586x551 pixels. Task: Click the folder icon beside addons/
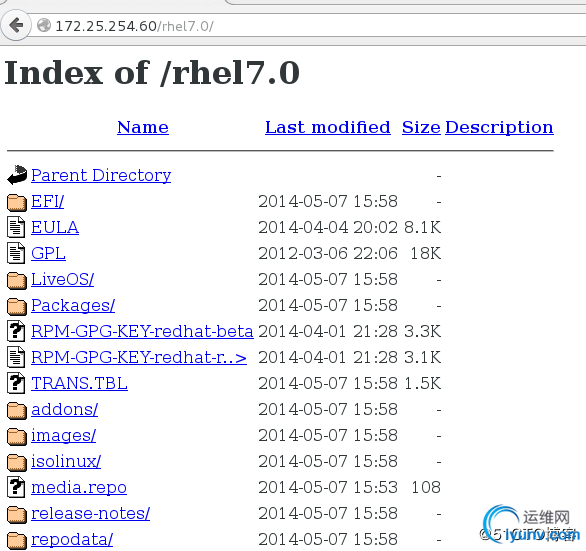(x=17, y=410)
